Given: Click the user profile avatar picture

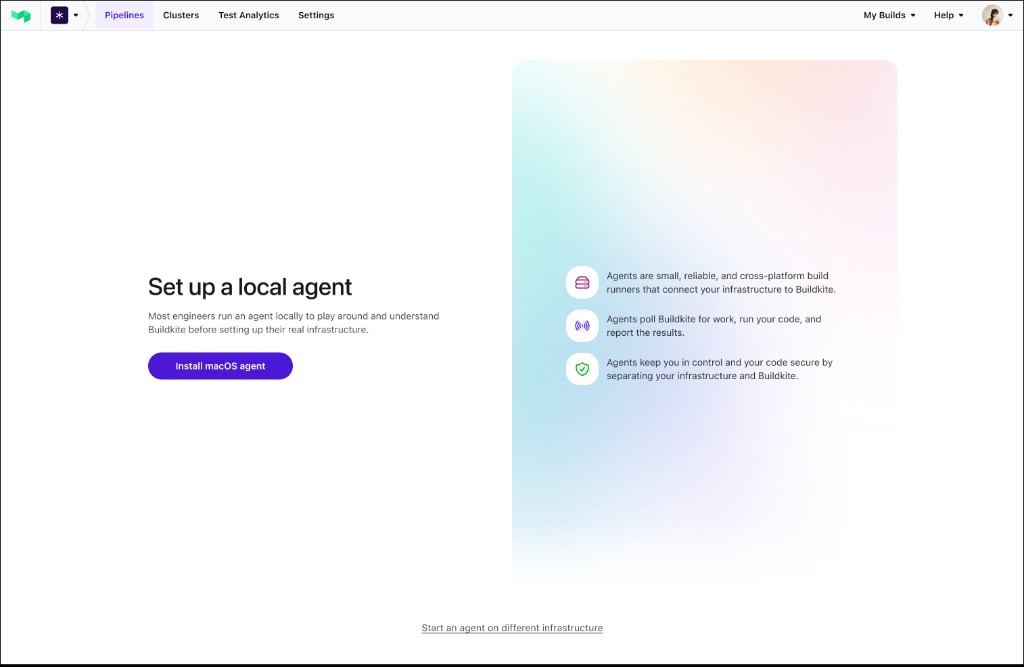Looking at the screenshot, I should (x=991, y=14).
